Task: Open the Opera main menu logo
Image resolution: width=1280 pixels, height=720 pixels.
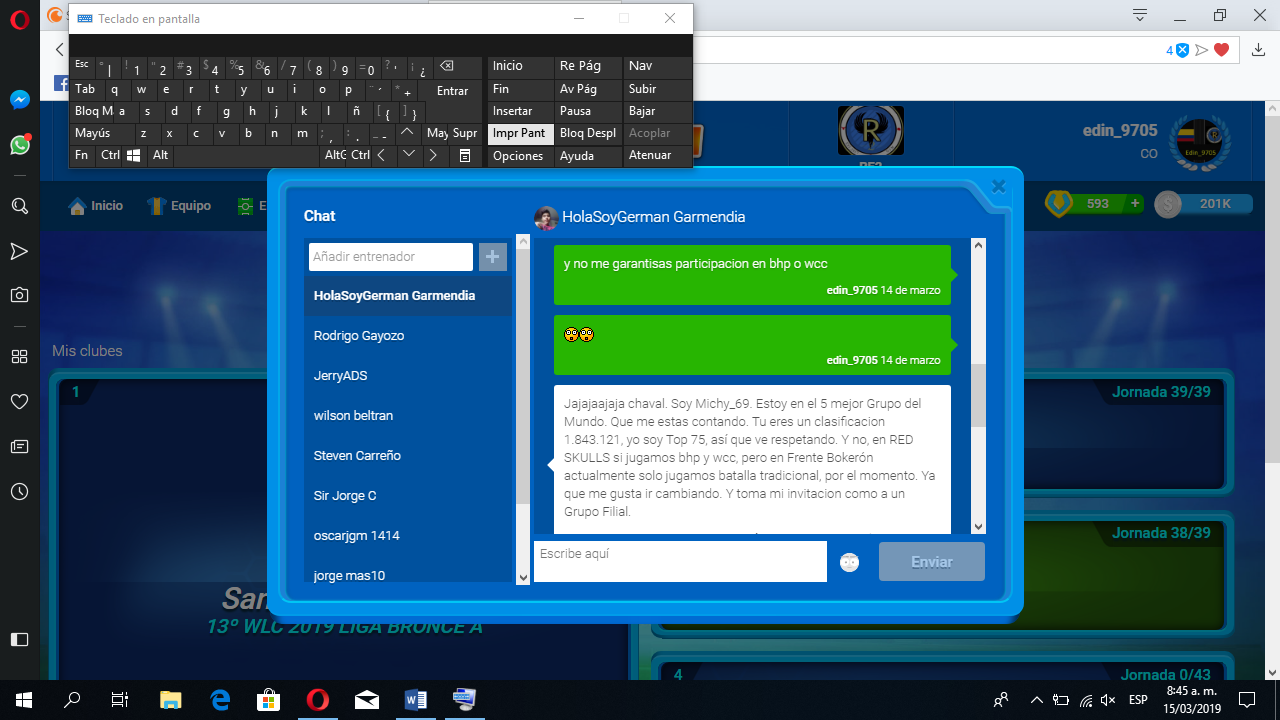Action: coord(19,19)
